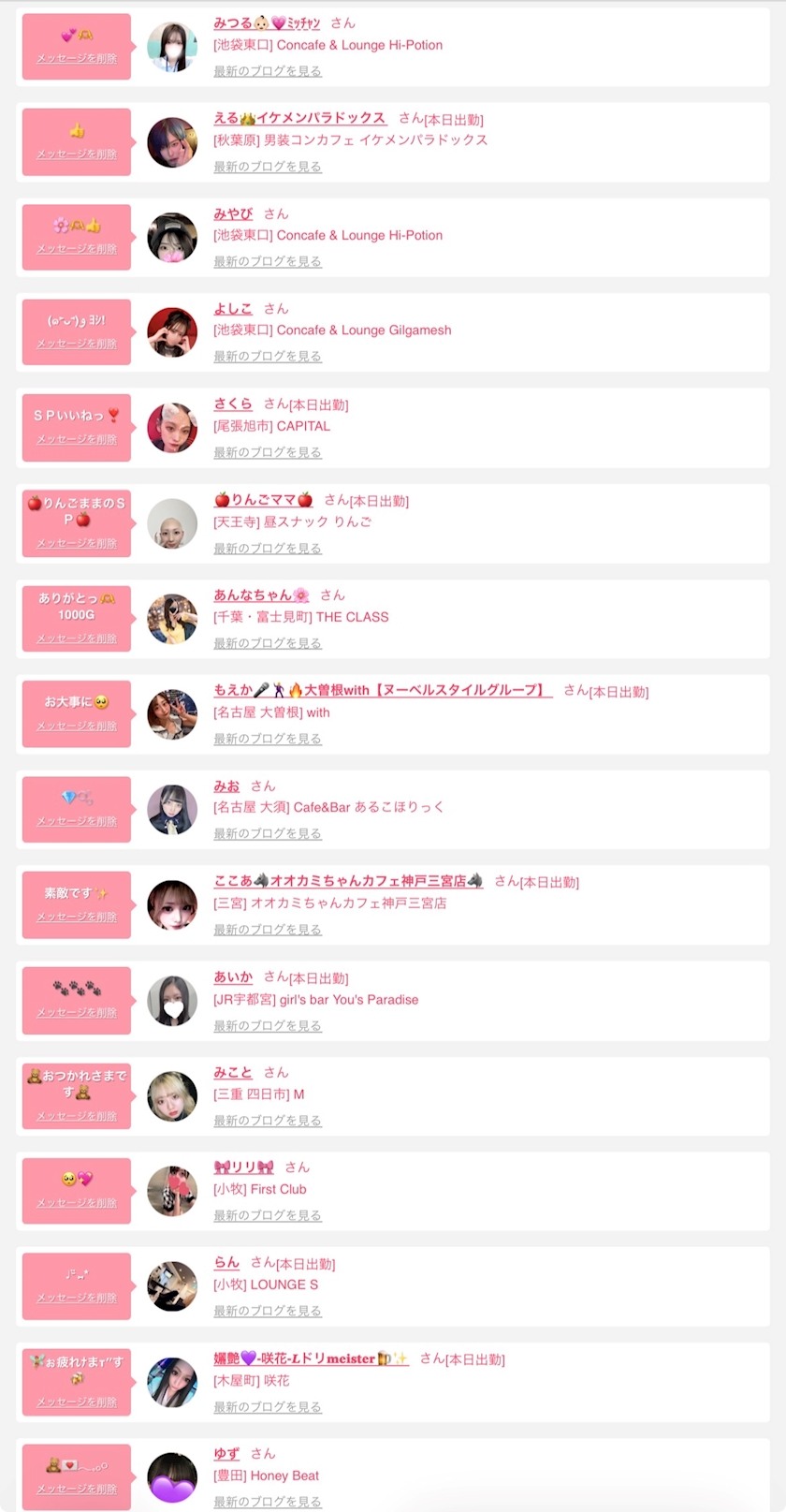Open よしこ's profile picture
The image size is (786, 1512).
point(172,332)
